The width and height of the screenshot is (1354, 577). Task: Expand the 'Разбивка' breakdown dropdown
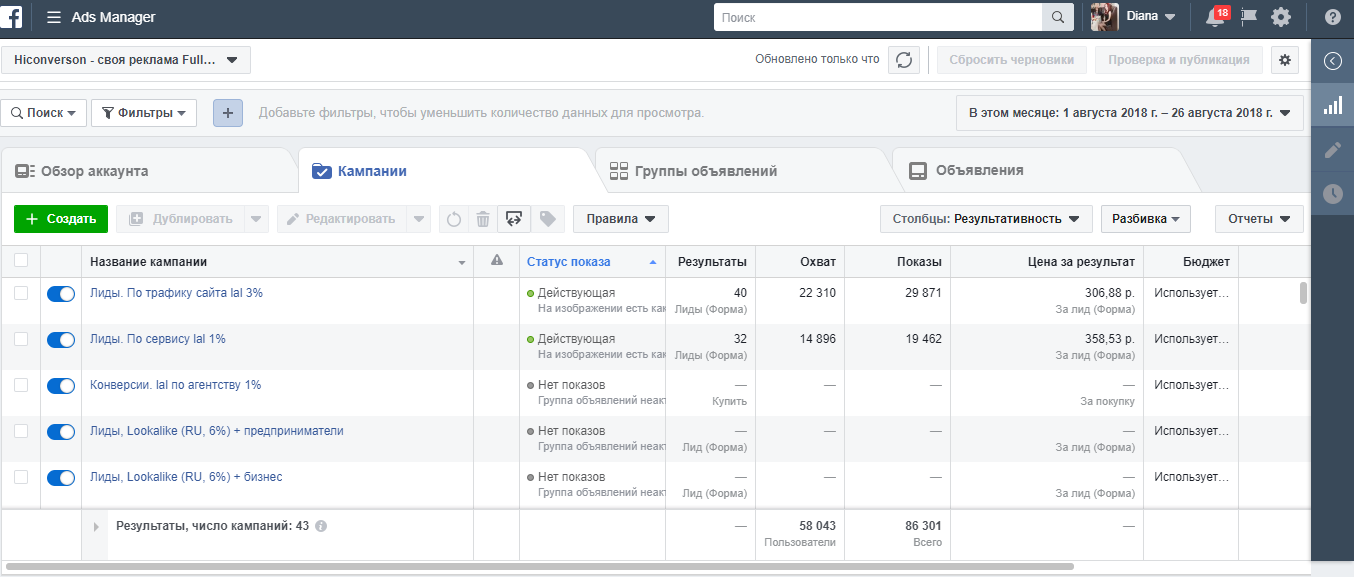tap(1145, 219)
